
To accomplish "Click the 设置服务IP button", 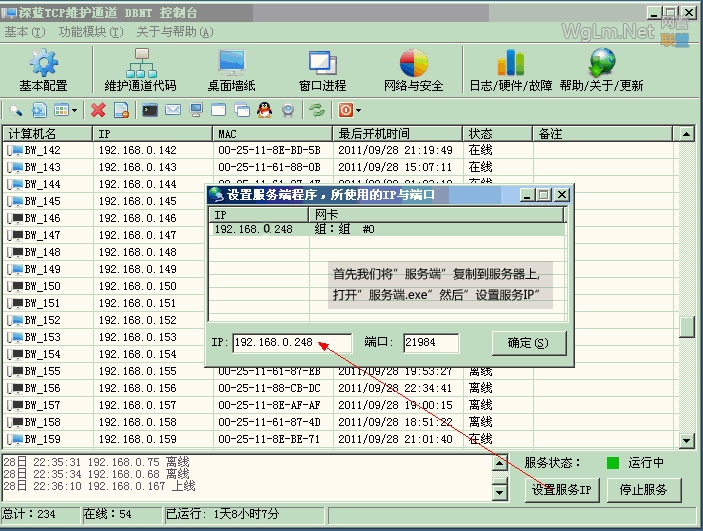I will [562, 490].
